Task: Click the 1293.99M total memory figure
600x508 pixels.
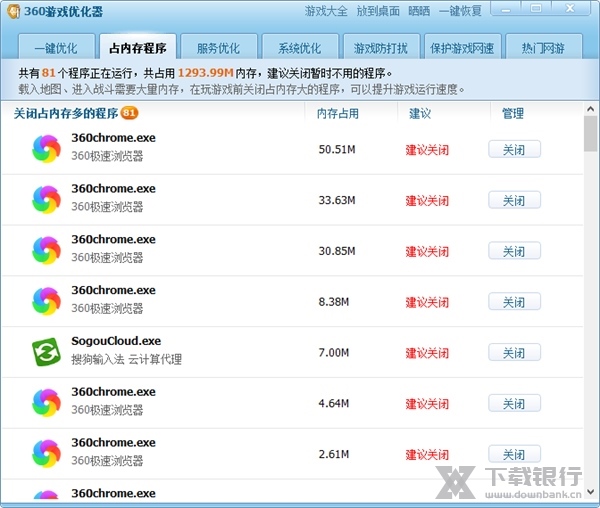Action: coord(206,73)
